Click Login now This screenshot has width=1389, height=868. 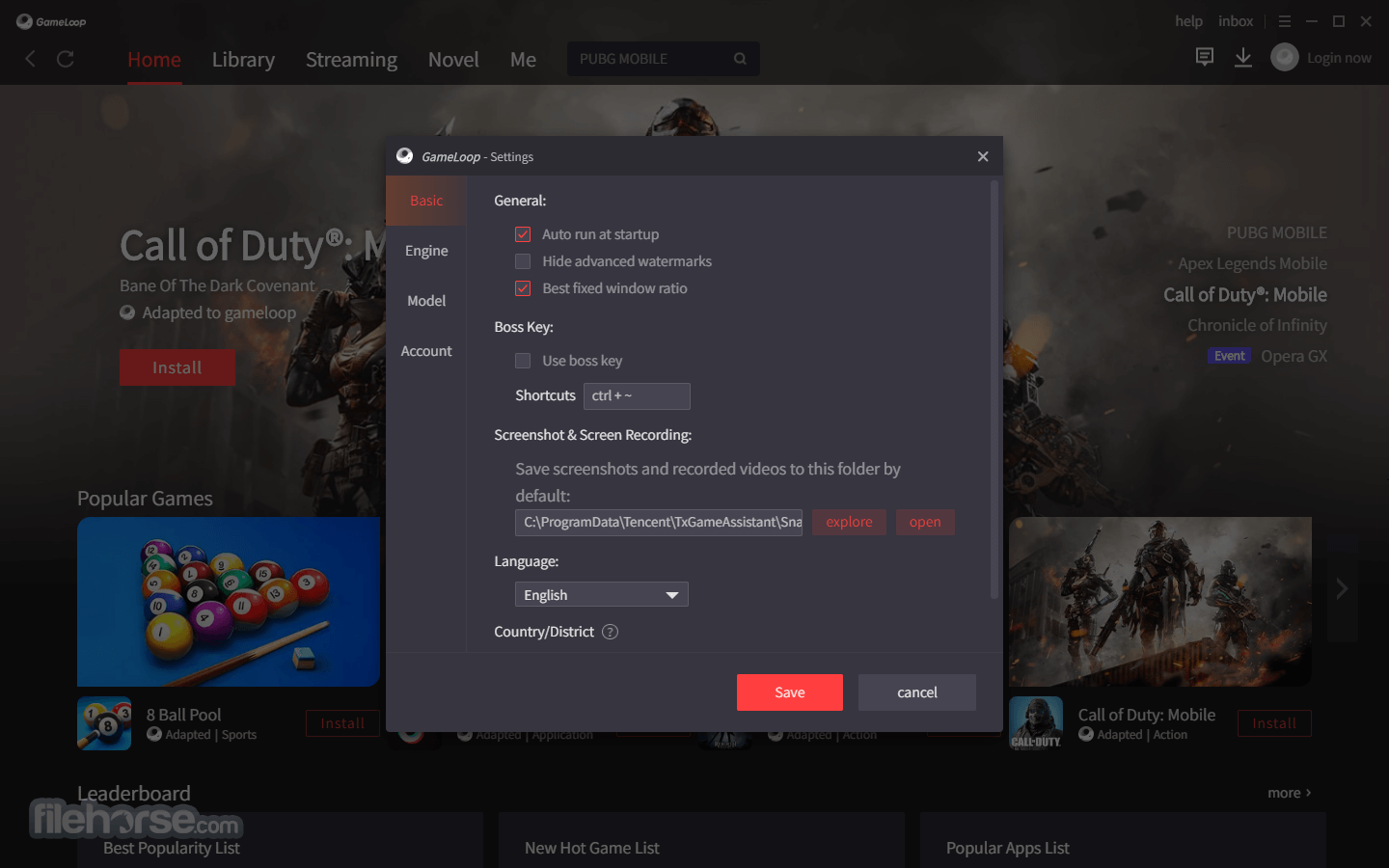tap(1339, 58)
